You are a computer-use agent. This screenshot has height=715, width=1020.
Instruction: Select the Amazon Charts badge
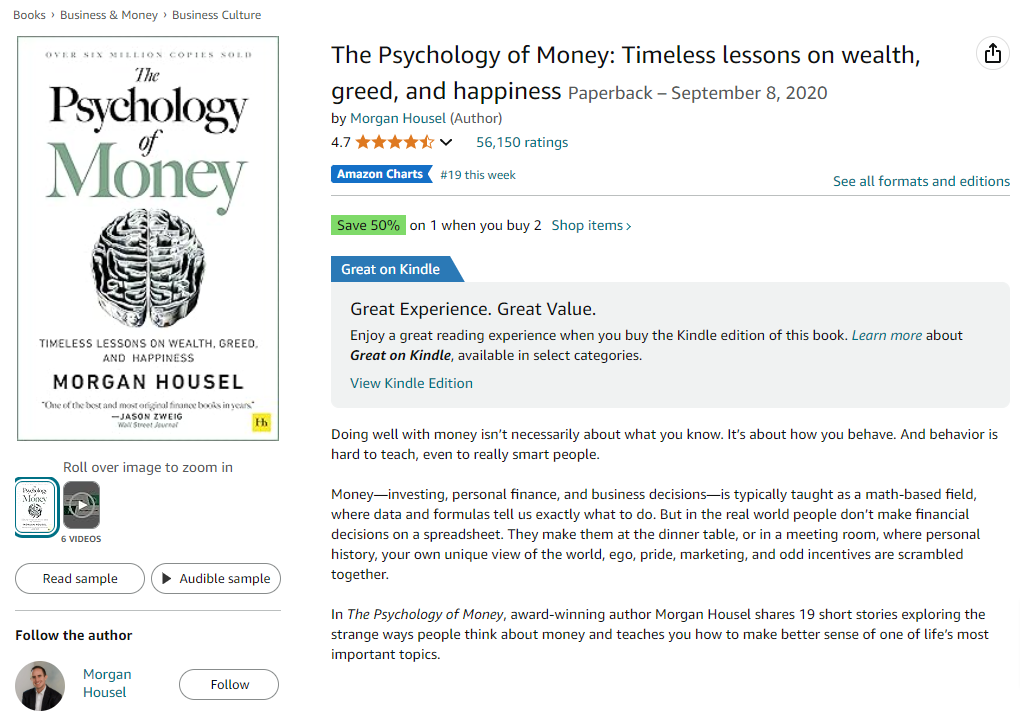tap(381, 173)
